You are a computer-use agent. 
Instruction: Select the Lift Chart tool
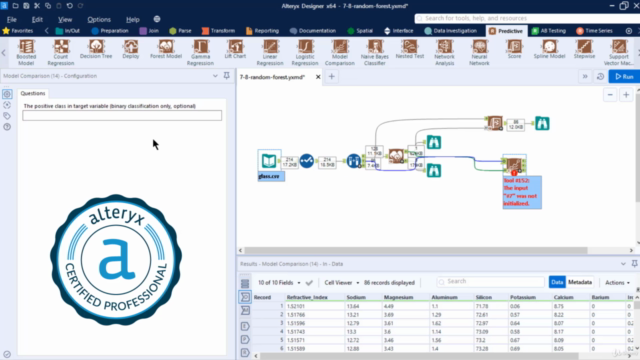point(235,50)
